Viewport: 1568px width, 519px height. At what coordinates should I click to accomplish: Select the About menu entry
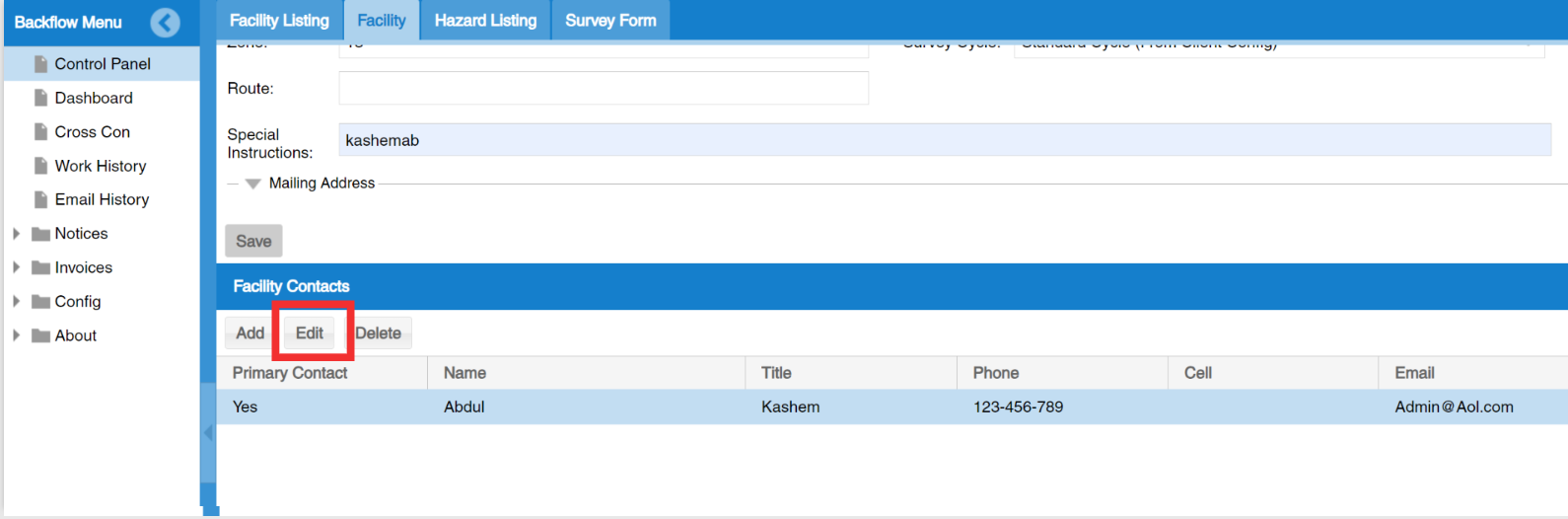(x=76, y=335)
